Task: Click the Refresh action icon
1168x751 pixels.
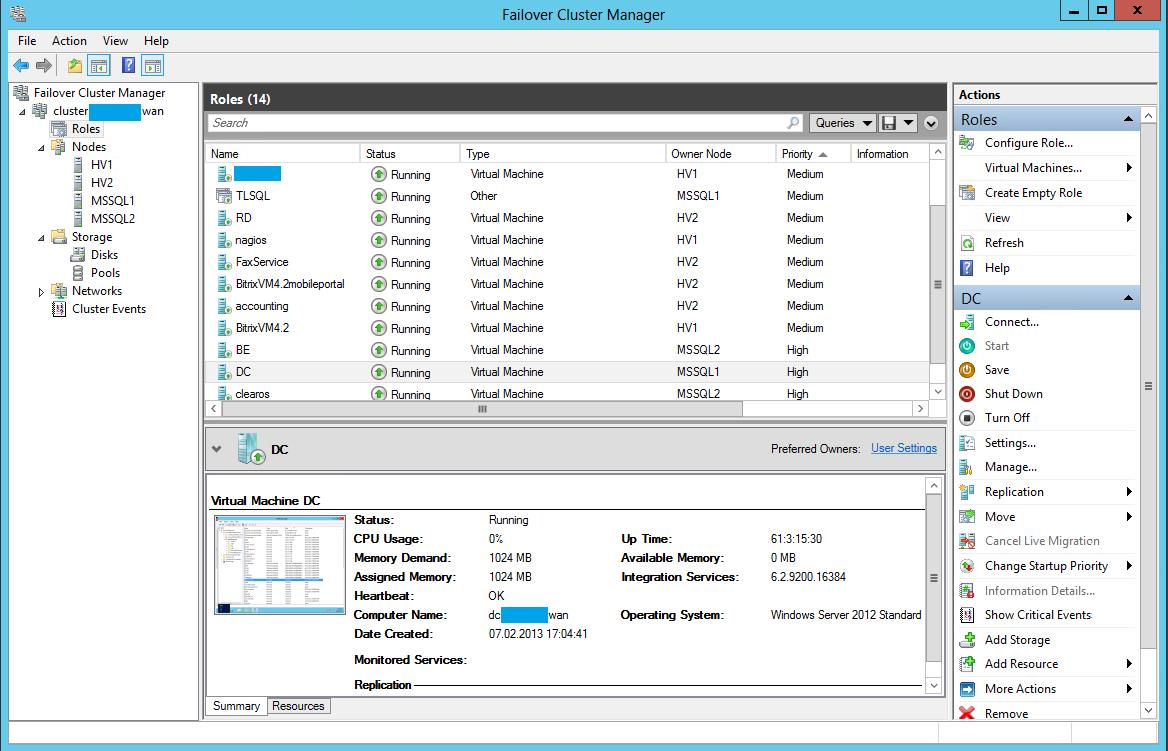Action: pyautogui.click(x=967, y=243)
